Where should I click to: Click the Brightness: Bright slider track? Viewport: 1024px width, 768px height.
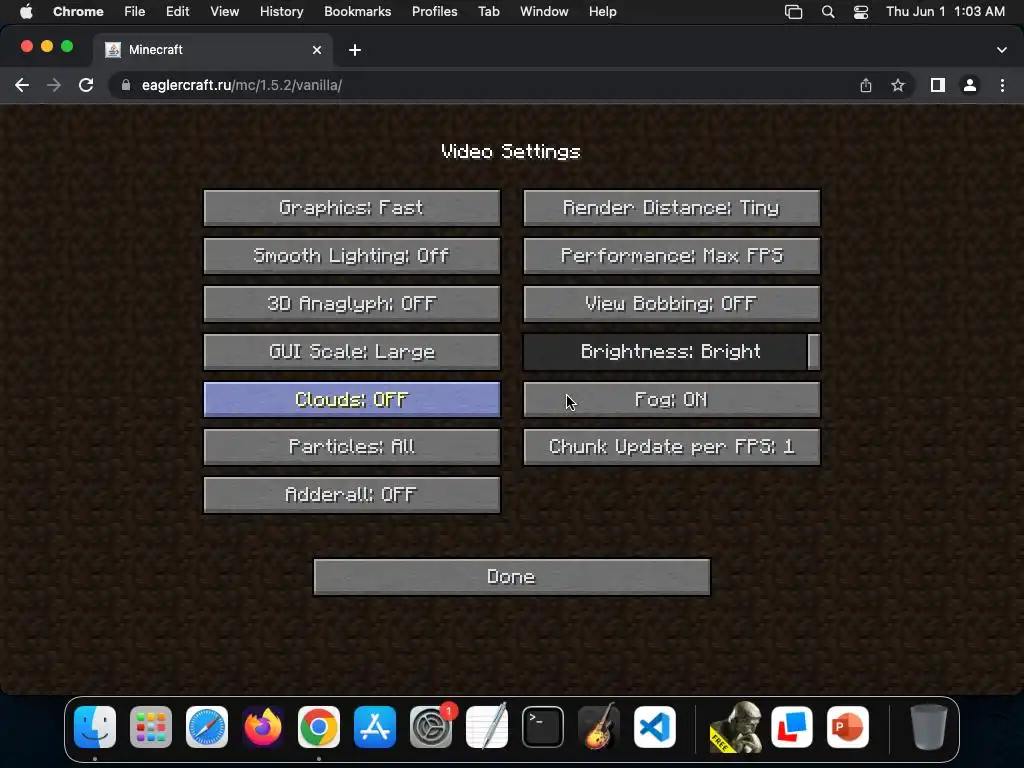671,351
